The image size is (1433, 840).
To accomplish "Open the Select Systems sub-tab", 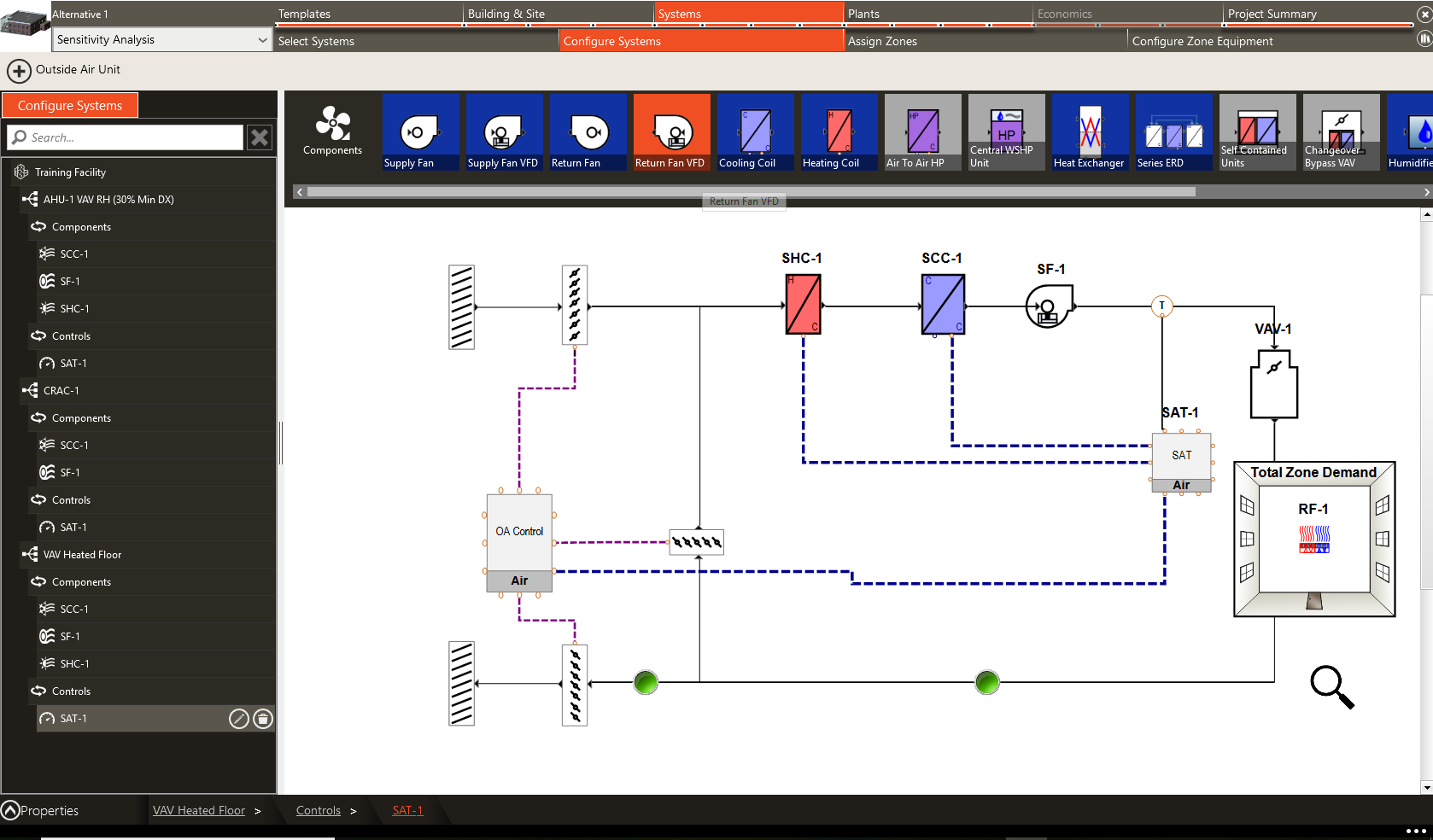I will click(x=416, y=41).
